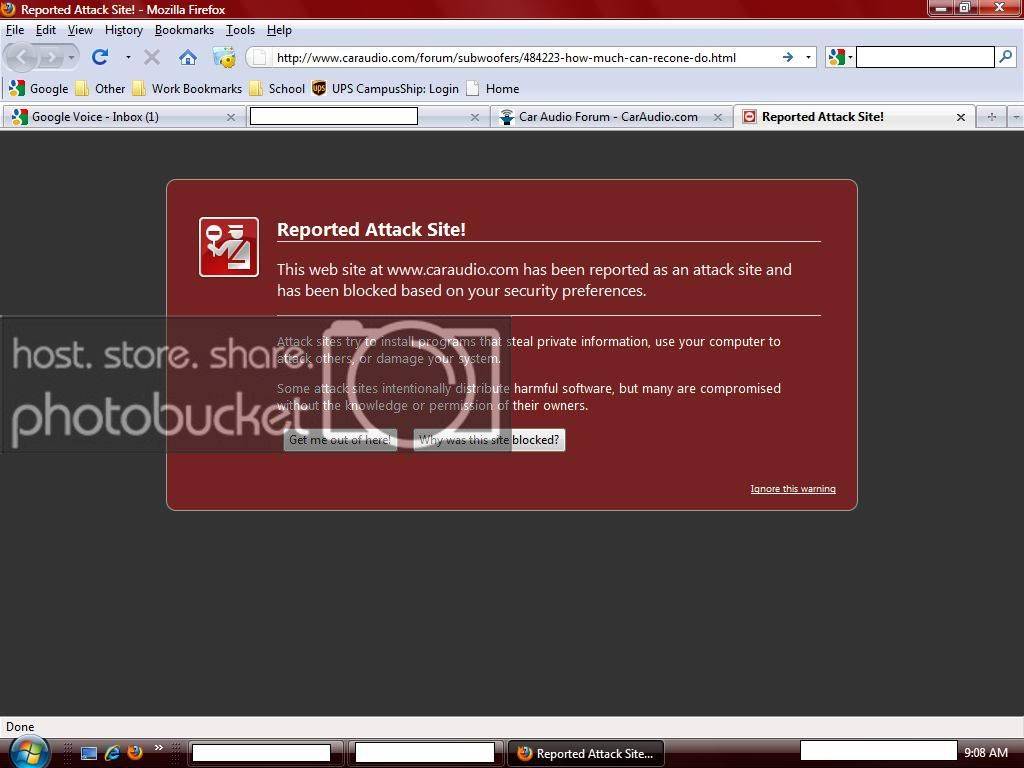The height and width of the screenshot is (768, 1024).
Task: Open a new tab with the plus button
Action: point(992,117)
